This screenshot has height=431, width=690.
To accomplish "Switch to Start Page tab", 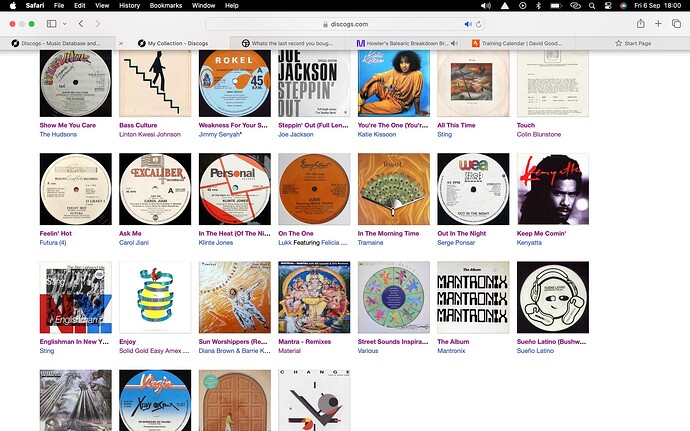I will point(633,43).
